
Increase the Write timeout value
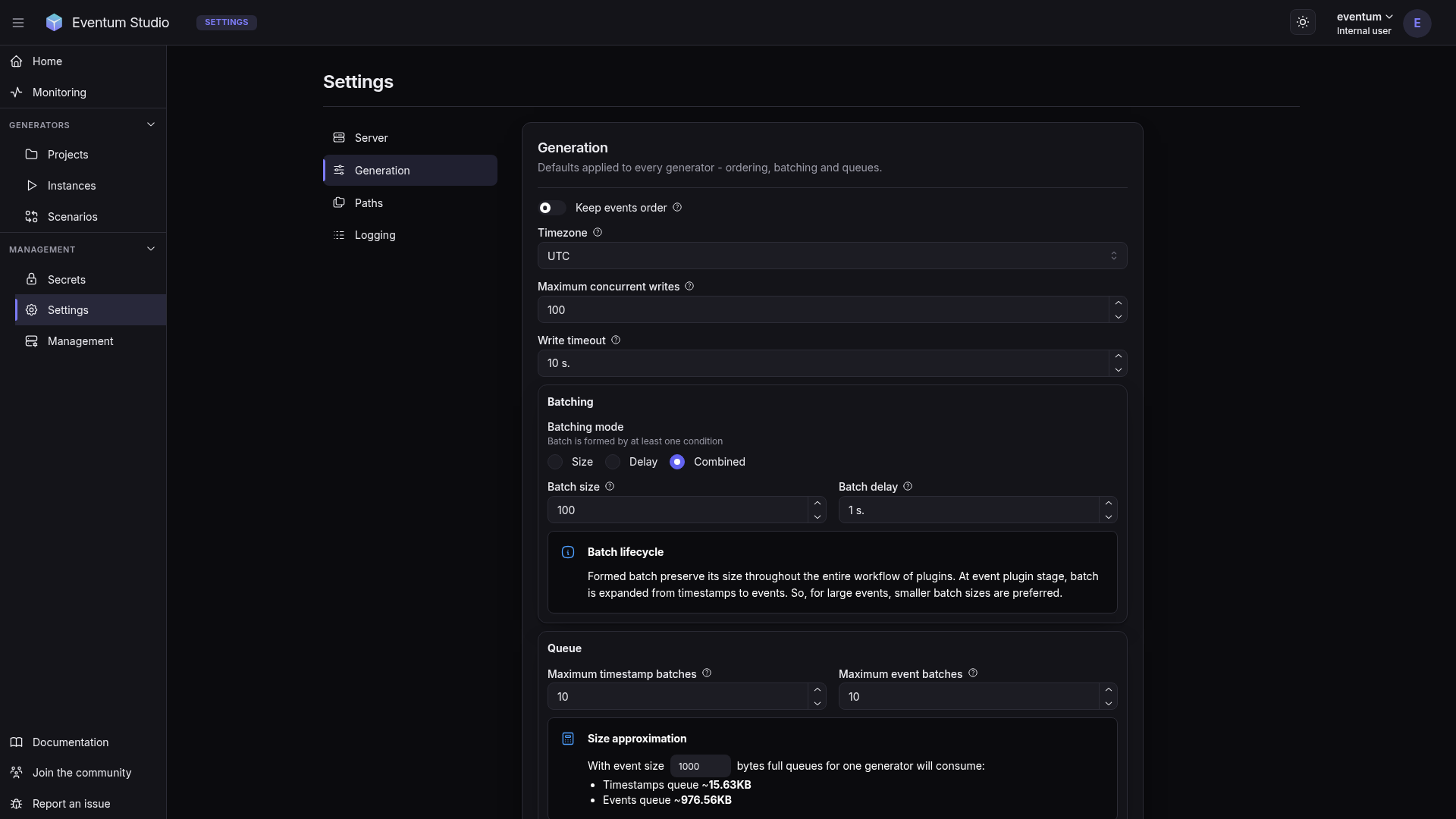[1118, 356]
